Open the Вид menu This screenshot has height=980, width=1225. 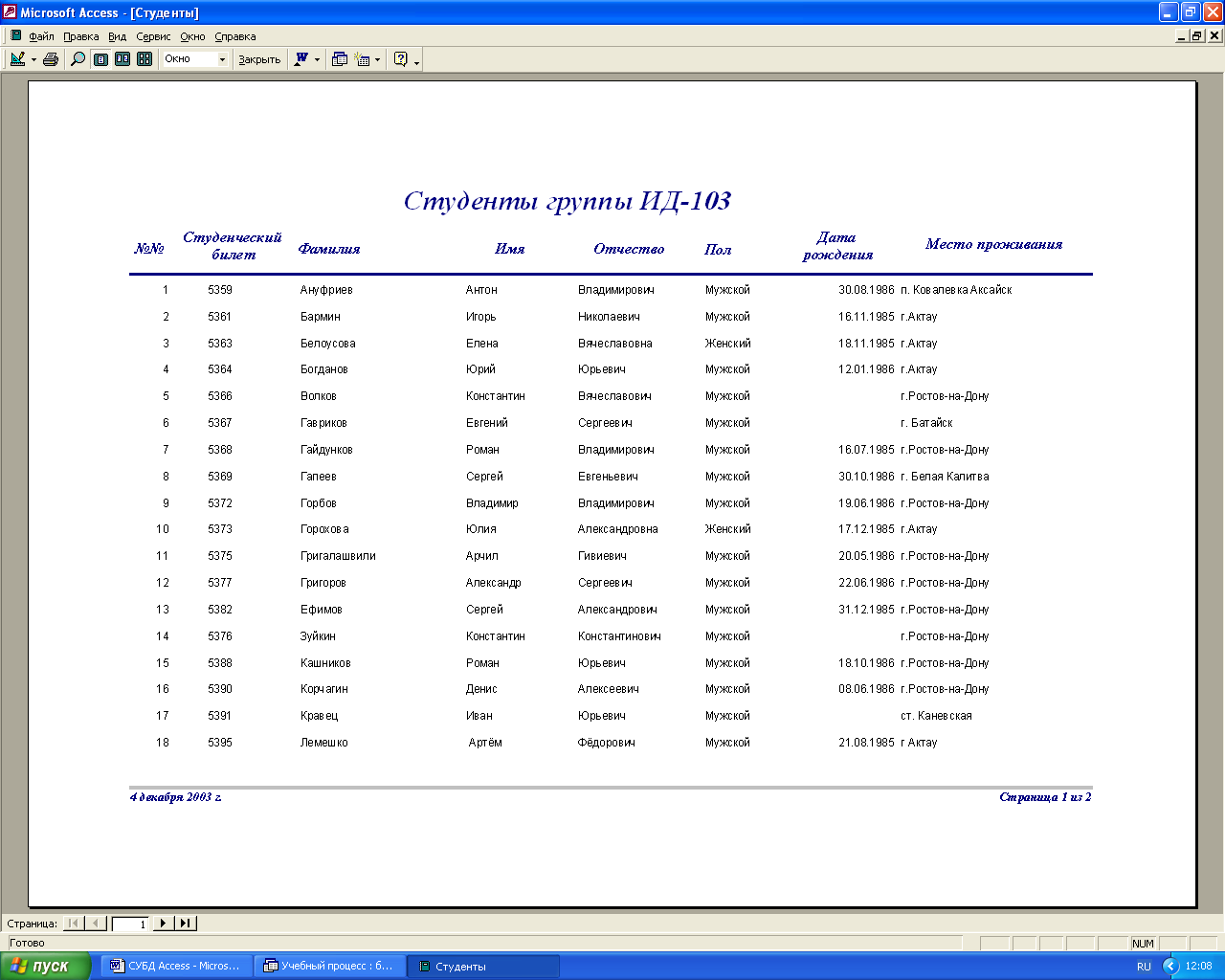click(x=117, y=36)
